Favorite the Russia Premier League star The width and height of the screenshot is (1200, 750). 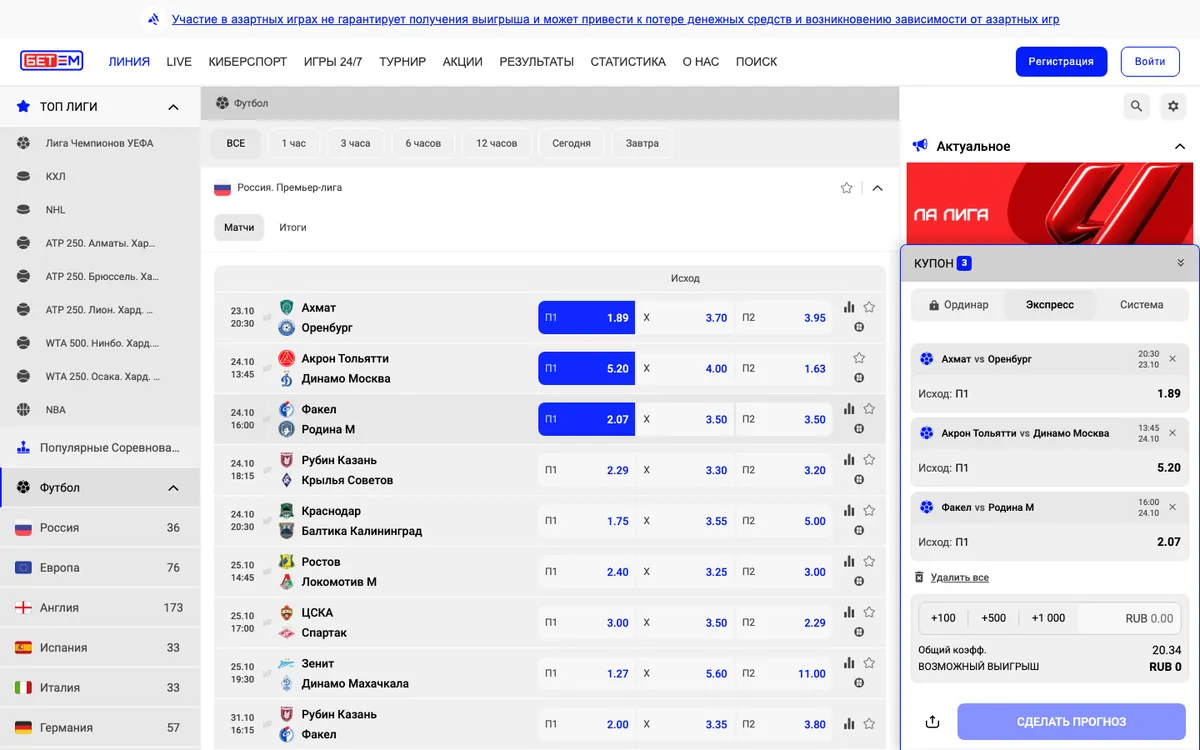[x=847, y=188]
